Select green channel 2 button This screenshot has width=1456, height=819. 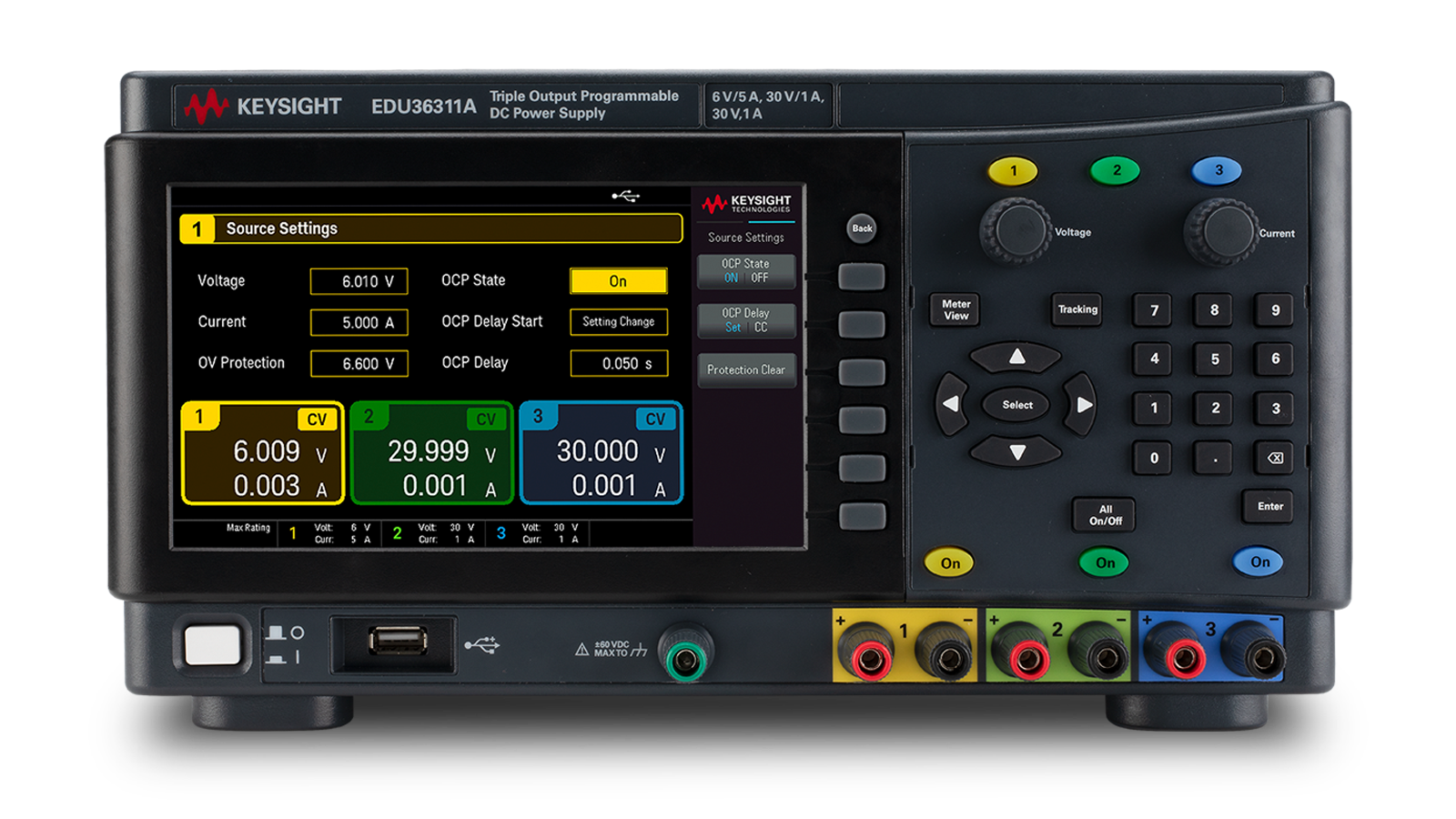coord(1115,169)
